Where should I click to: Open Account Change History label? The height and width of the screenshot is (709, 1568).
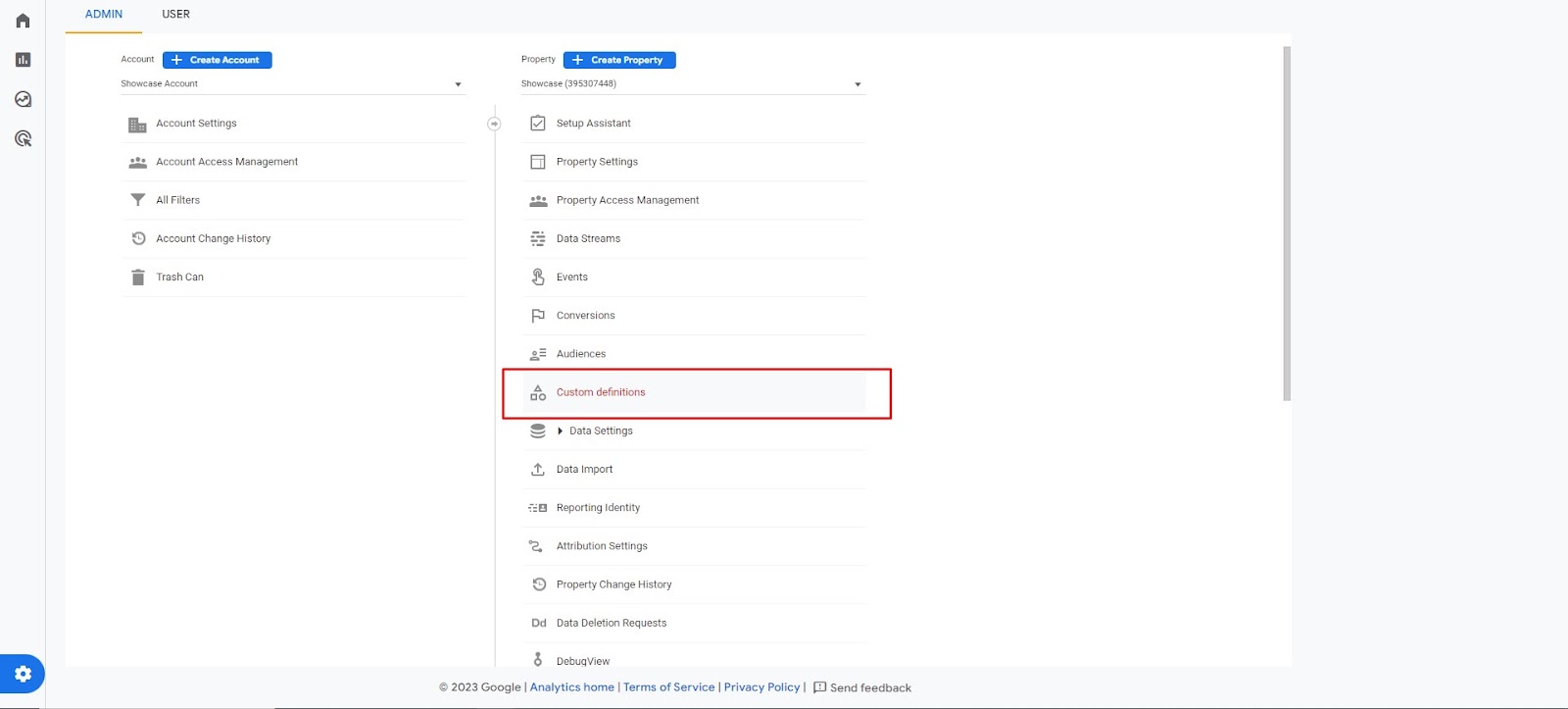pyautogui.click(x=214, y=238)
